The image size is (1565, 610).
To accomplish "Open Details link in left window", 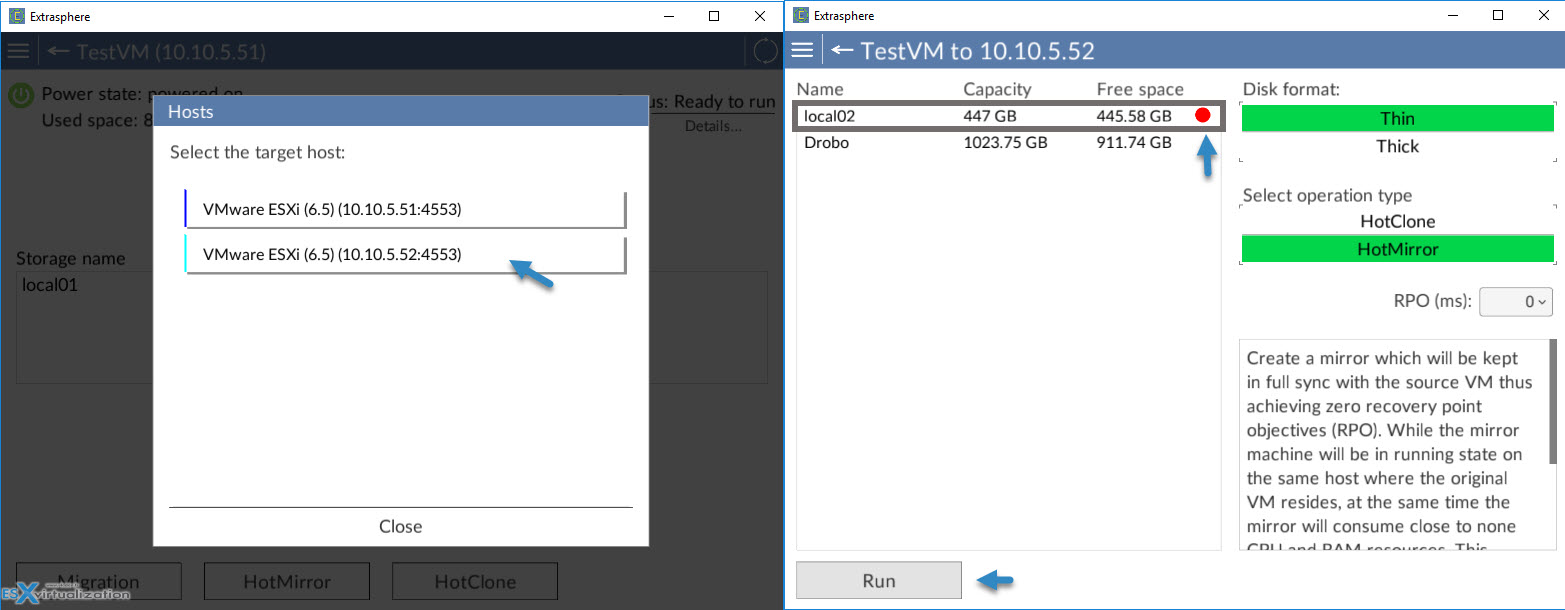I will pyautogui.click(x=713, y=126).
